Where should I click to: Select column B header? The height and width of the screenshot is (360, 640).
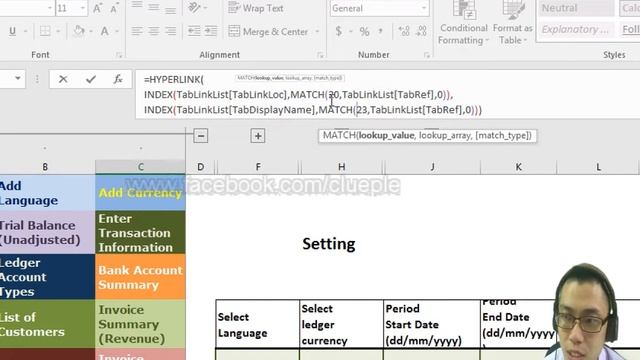coord(45,167)
